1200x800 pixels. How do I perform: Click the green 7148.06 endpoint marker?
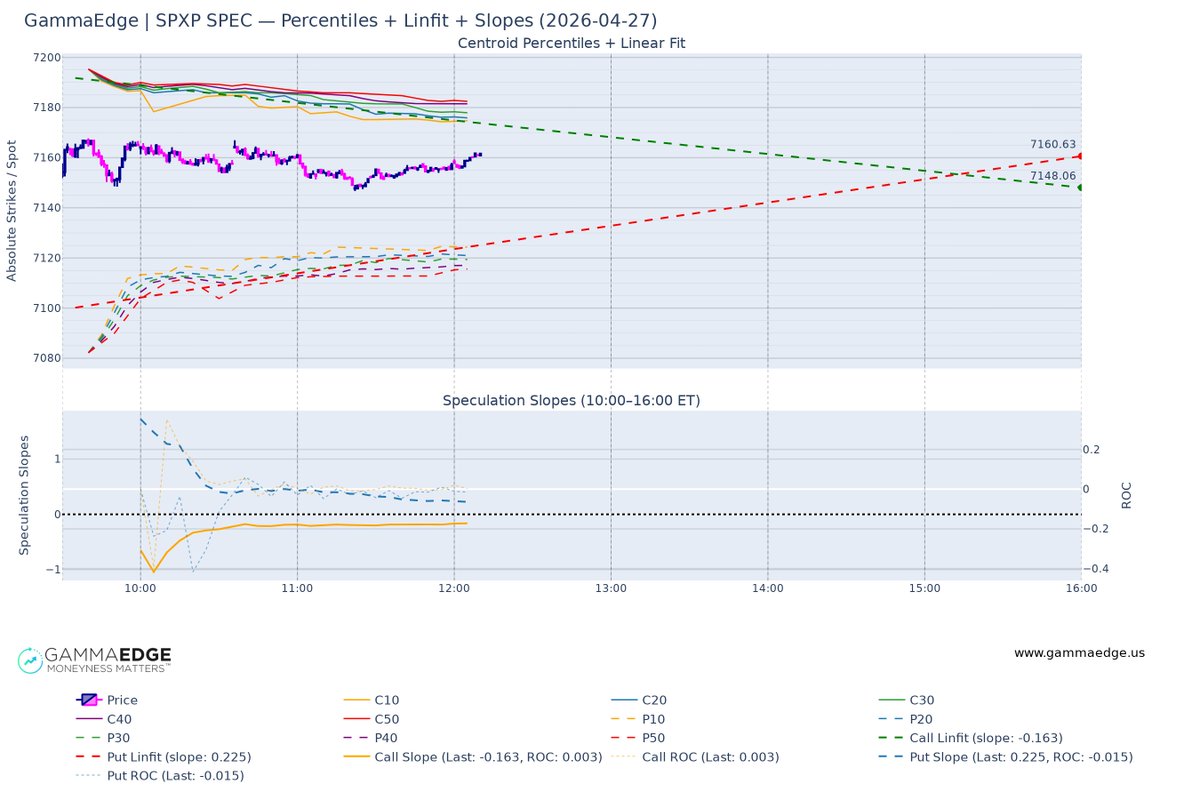[x=1080, y=187]
